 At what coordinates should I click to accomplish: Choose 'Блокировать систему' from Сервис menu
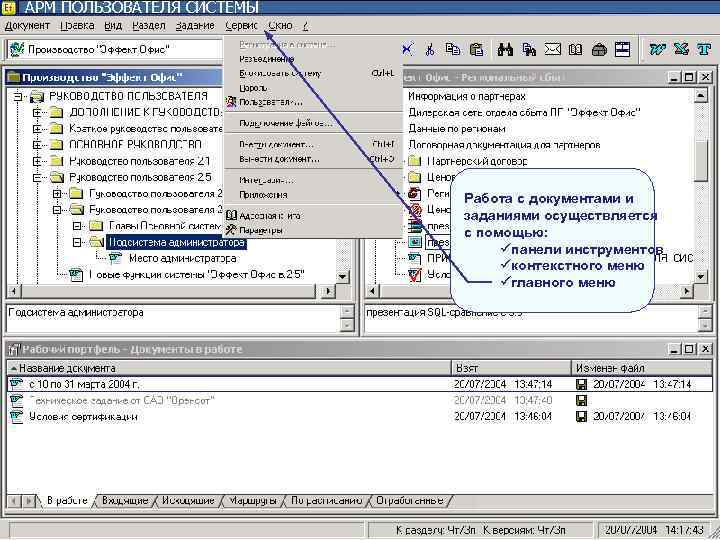click(x=312, y=73)
